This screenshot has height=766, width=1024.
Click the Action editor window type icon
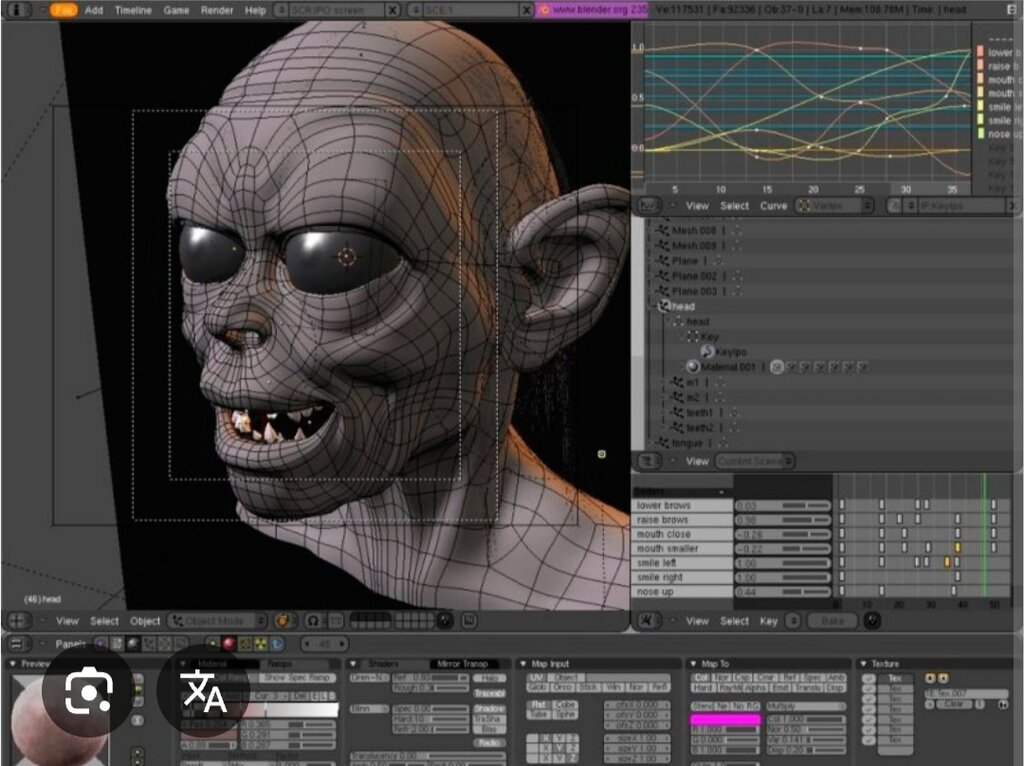(x=646, y=620)
